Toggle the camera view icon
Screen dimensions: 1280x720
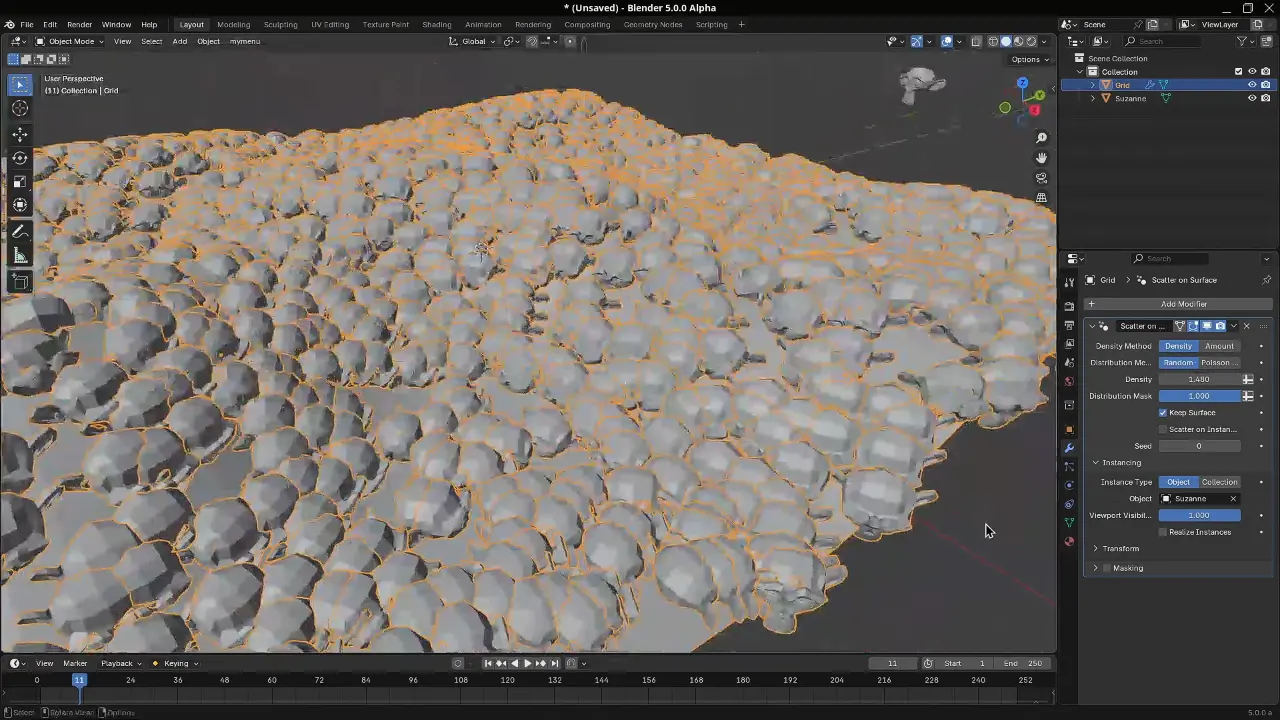point(1041,178)
